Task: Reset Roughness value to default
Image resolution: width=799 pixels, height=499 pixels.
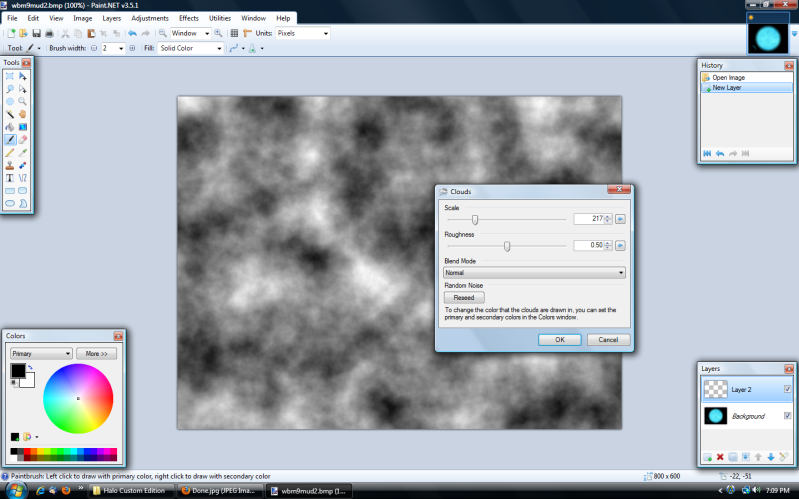Action: click(620, 246)
